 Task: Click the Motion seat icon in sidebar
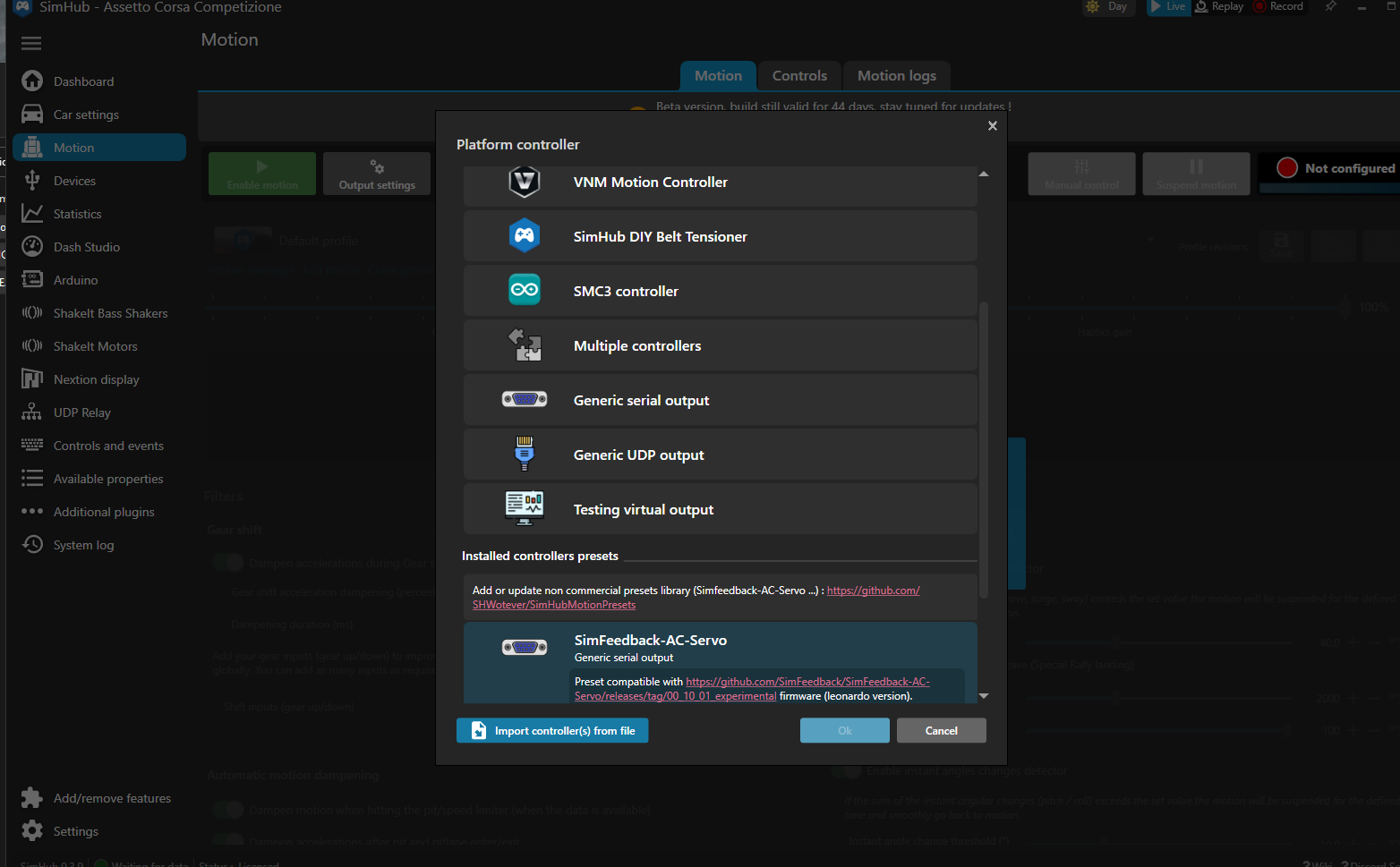[32, 148]
